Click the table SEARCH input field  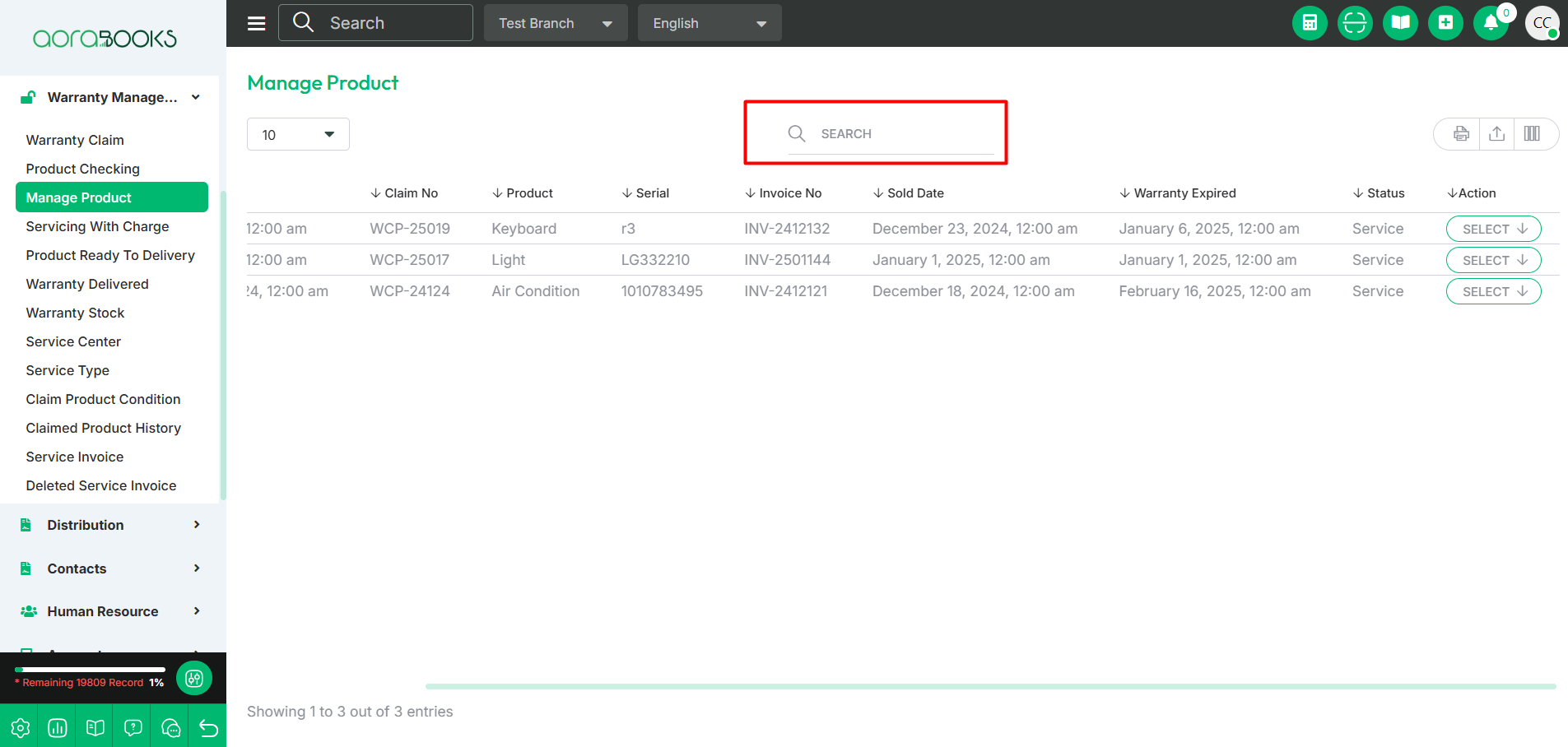[x=891, y=133]
